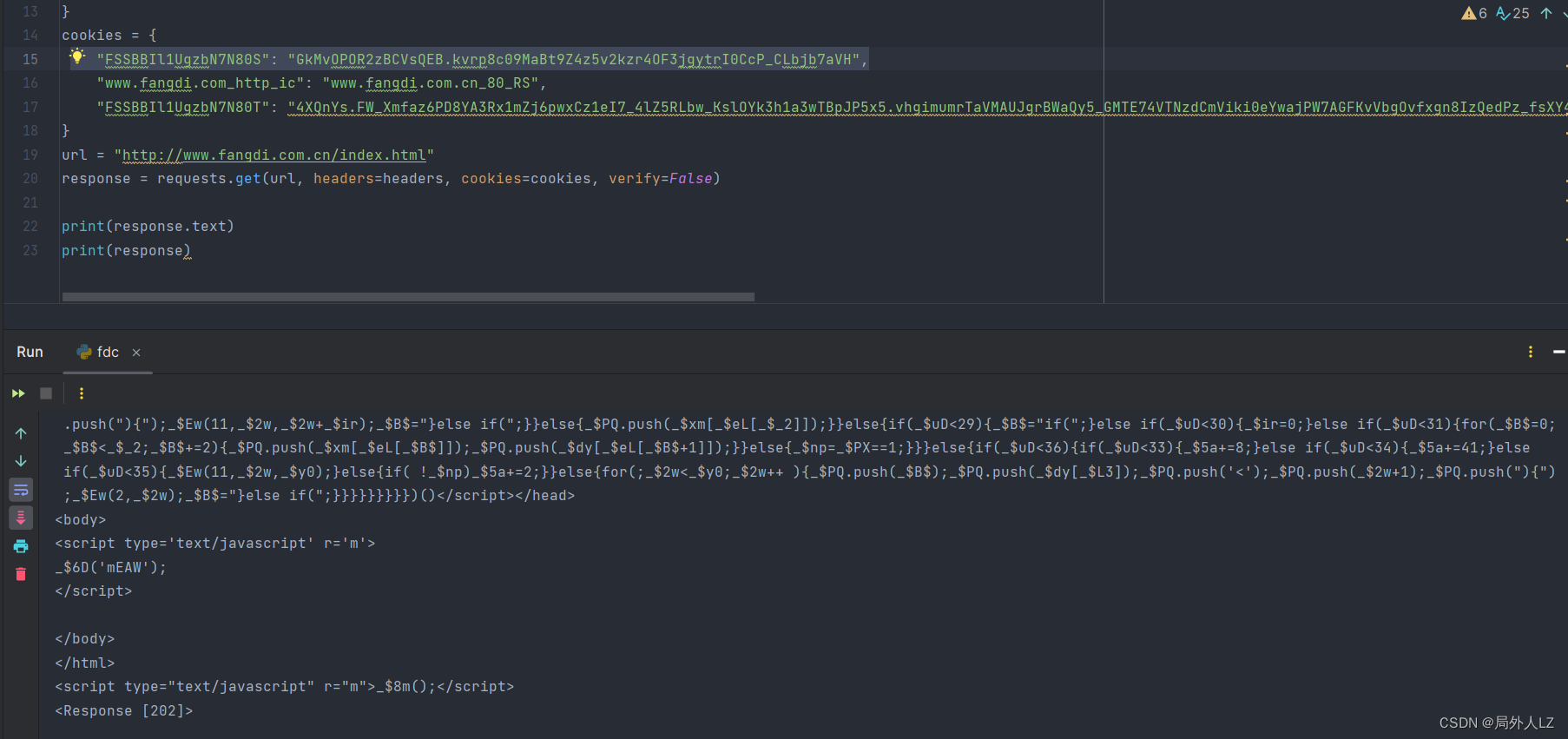Click line number 15 in gutter
The image size is (1568, 739).
tap(30, 59)
